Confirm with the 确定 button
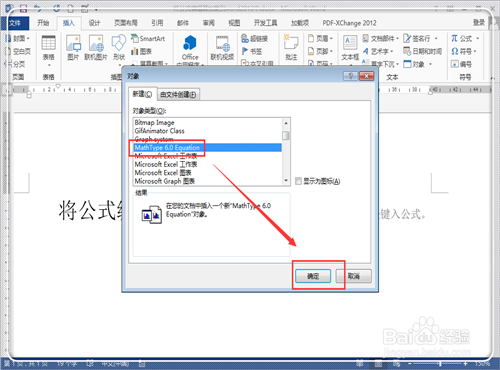The height and width of the screenshot is (370, 500). (x=313, y=276)
